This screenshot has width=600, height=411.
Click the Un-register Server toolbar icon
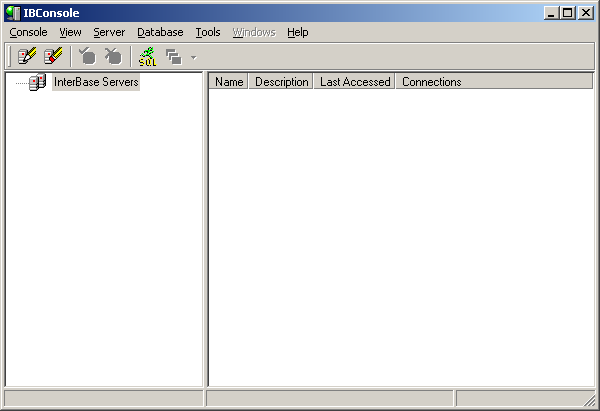pyautogui.click(x=53, y=57)
